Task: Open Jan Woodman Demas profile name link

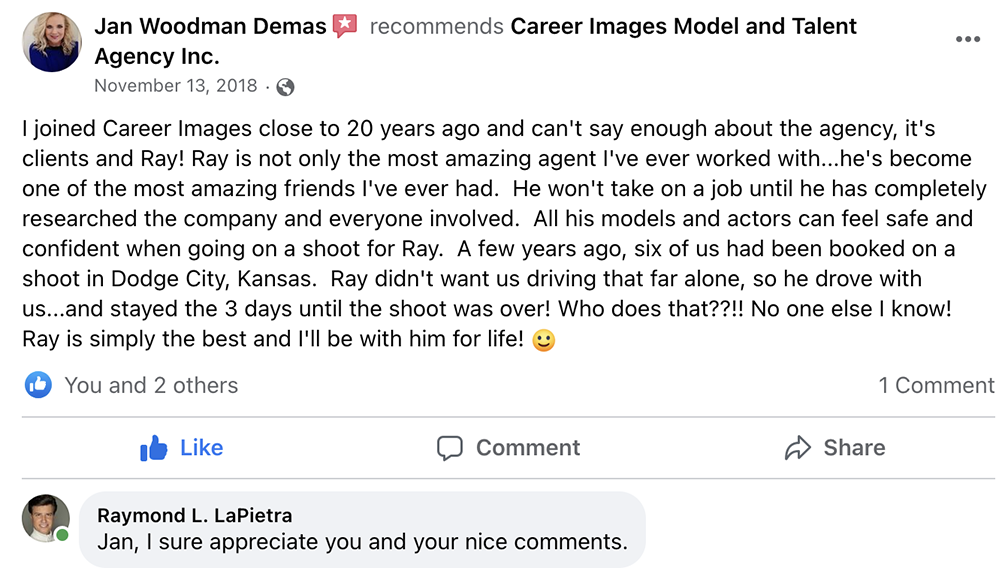Action: coord(210,27)
